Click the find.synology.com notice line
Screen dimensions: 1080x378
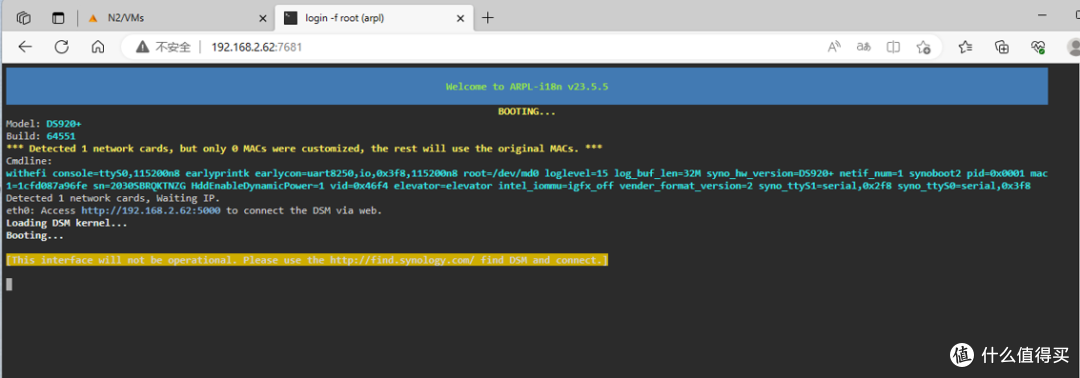[x=307, y=260]
